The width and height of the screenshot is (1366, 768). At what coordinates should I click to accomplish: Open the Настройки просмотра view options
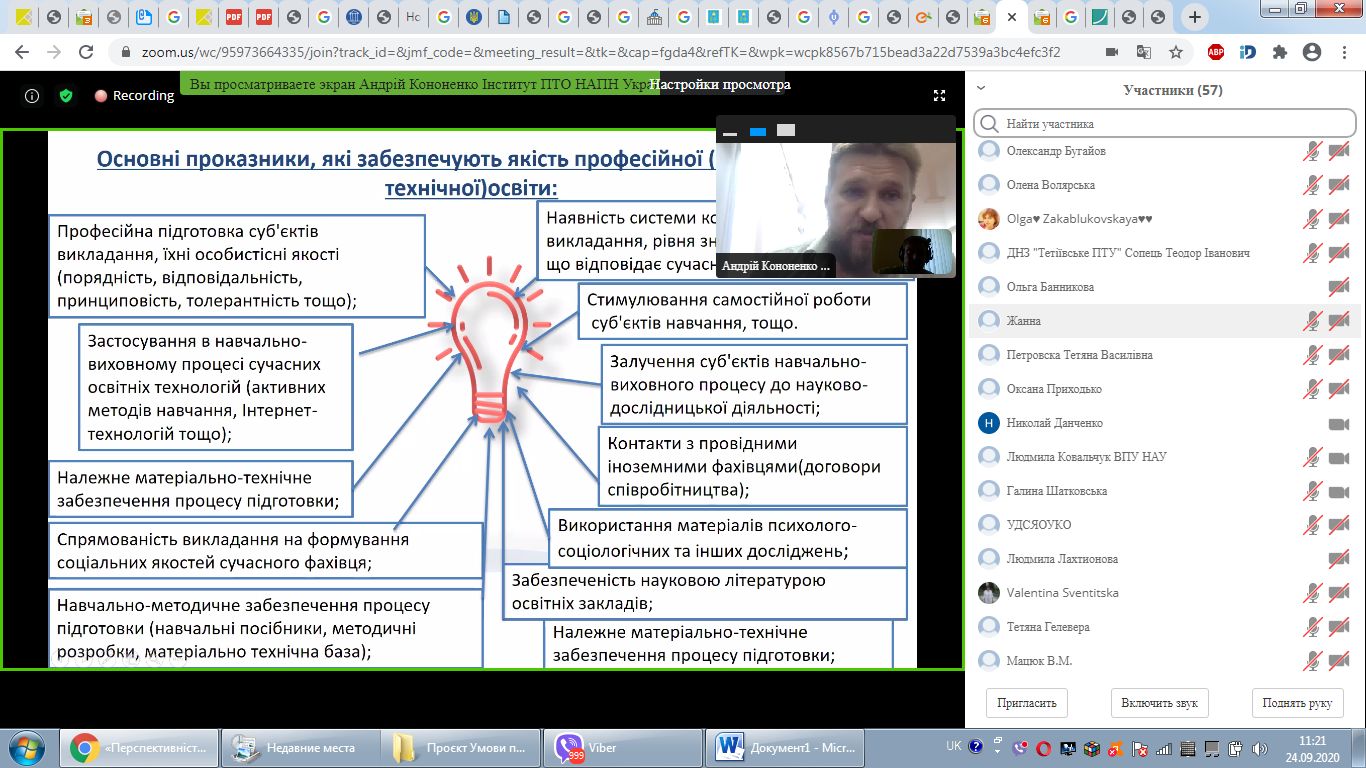[x=719, y=85]
